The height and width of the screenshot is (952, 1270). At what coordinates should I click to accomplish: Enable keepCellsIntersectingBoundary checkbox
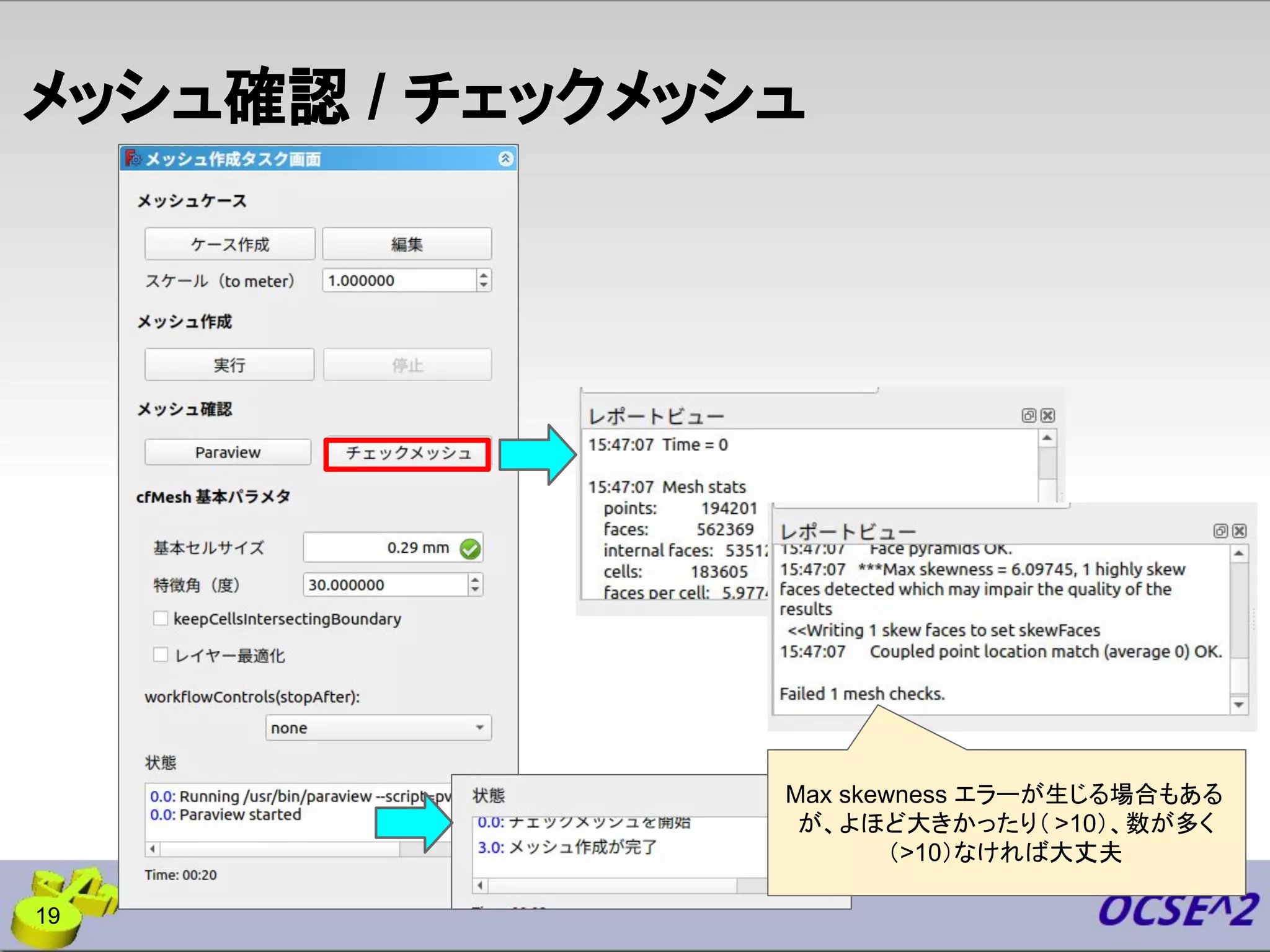point(161,619)
